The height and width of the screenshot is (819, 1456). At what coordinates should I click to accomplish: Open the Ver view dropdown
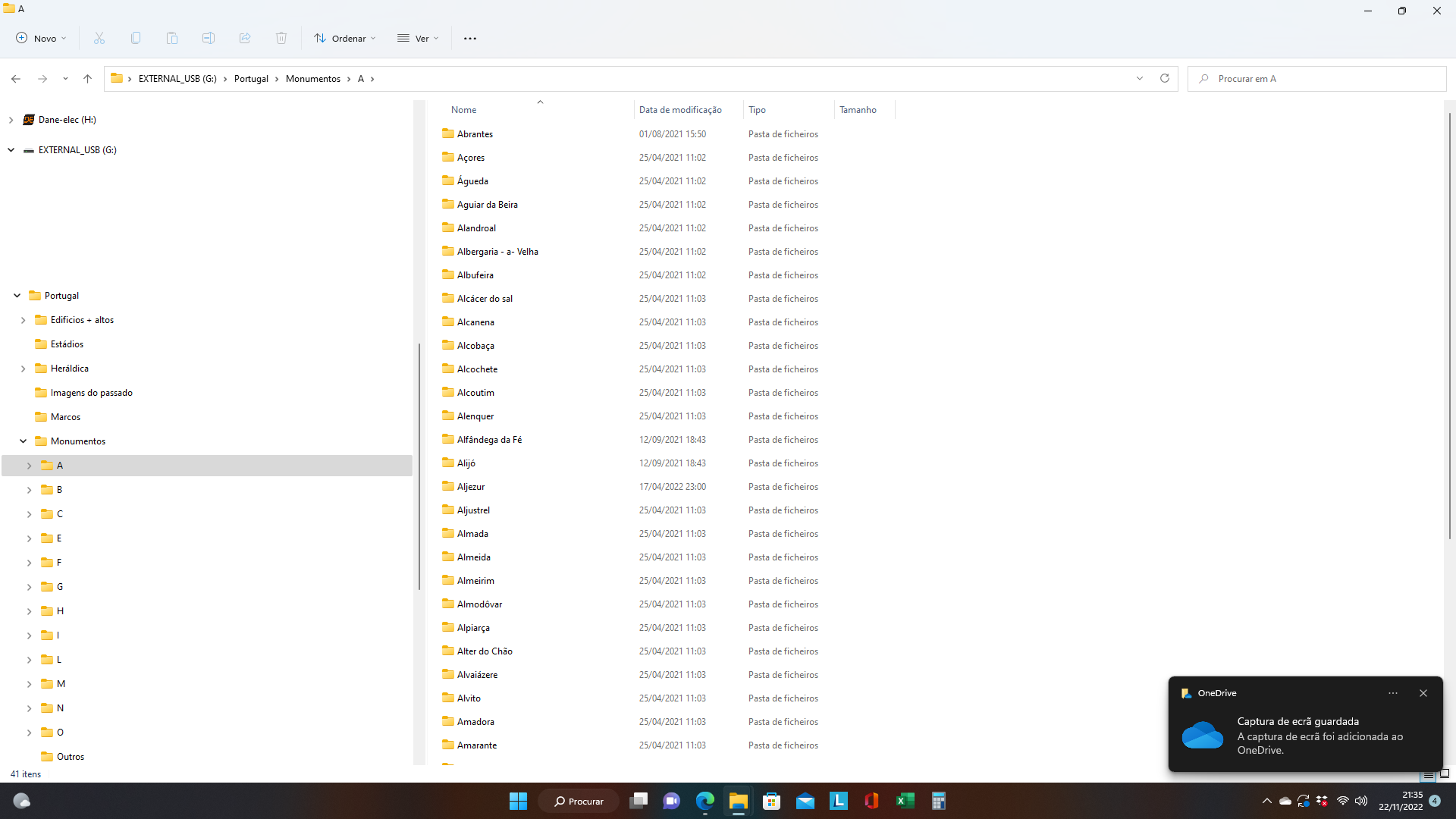coord(419,38)
